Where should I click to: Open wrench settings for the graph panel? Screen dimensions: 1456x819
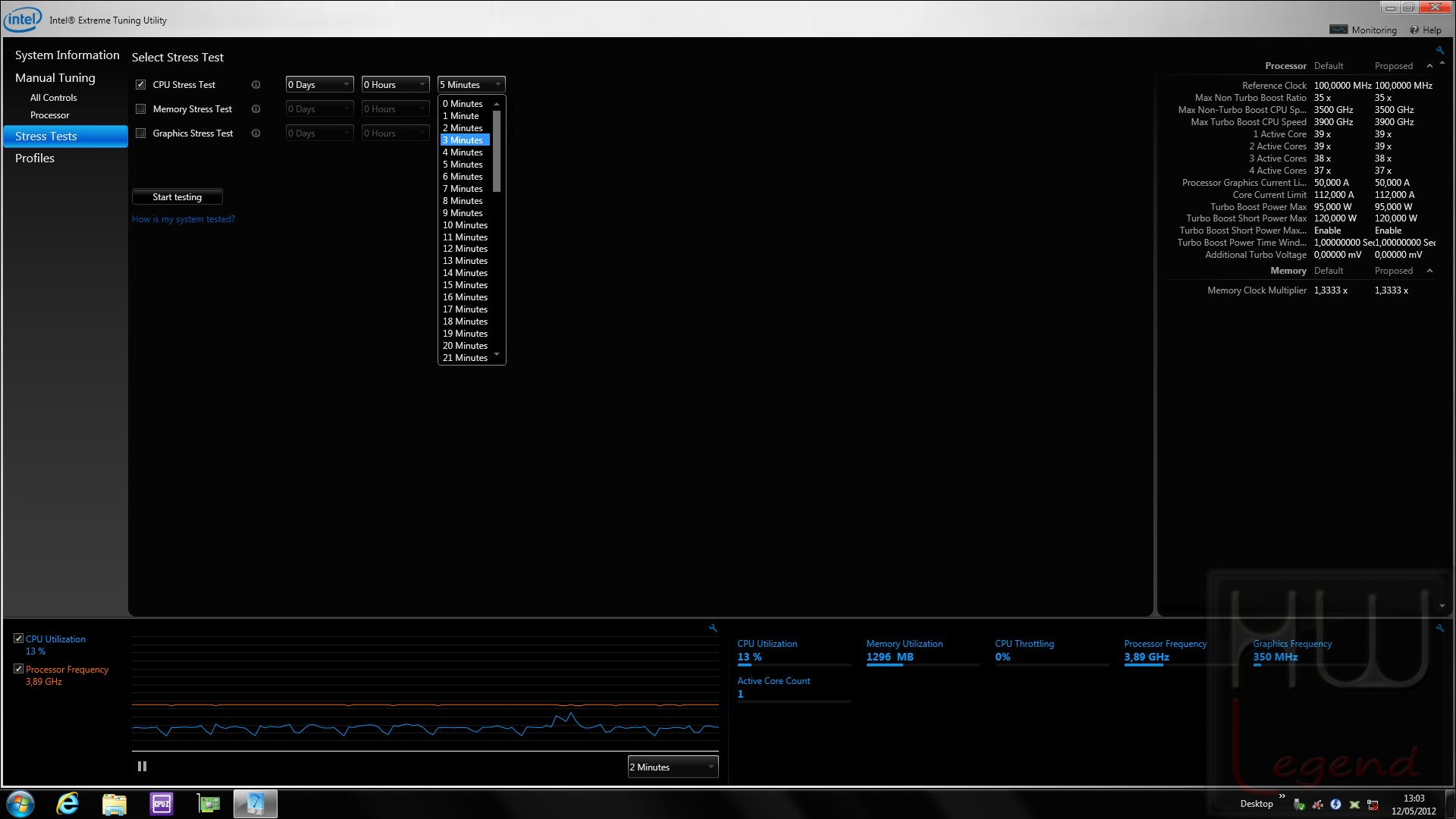(713, 628)
